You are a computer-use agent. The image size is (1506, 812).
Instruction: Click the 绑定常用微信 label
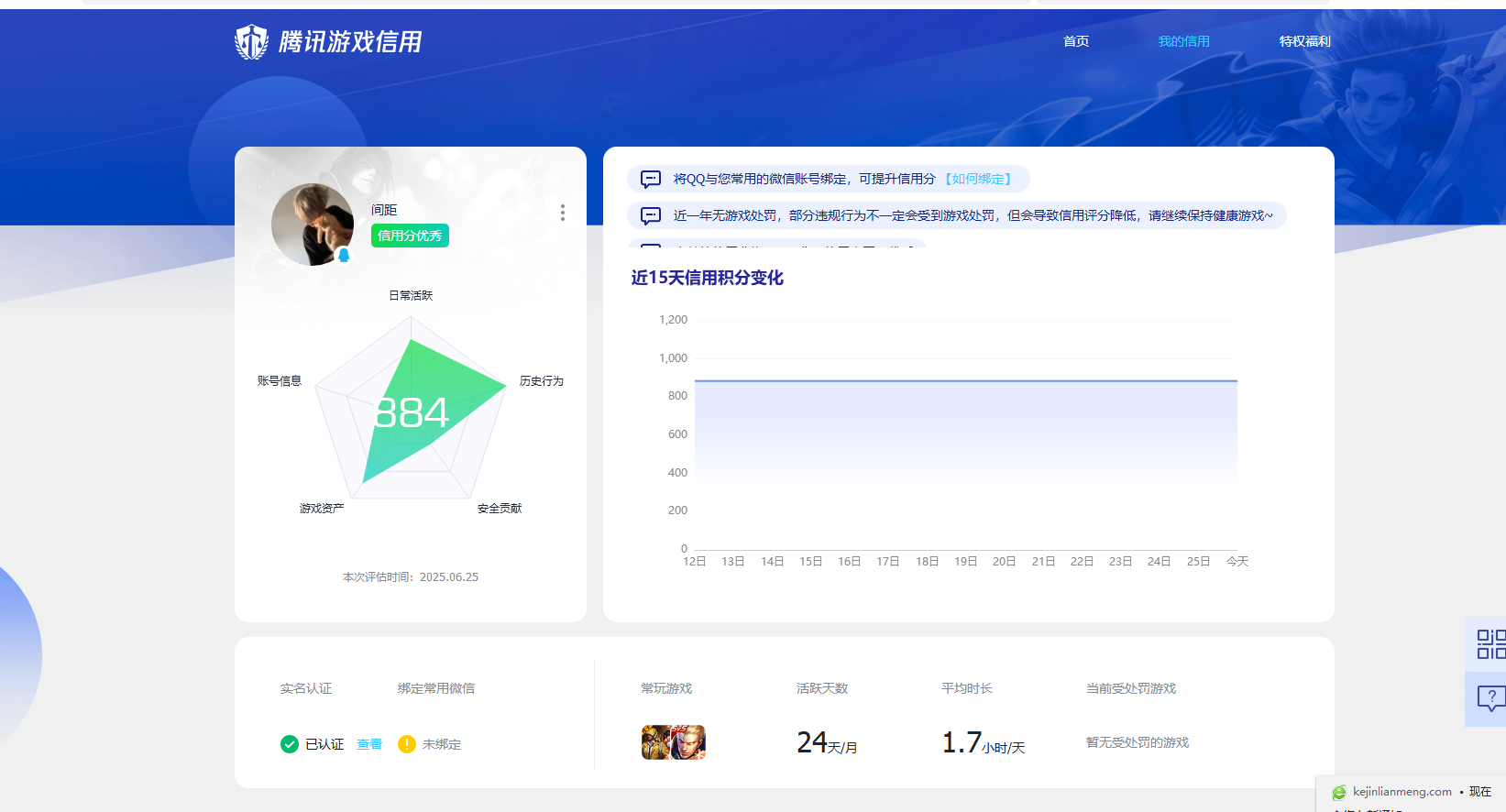[x=436, y=688]
